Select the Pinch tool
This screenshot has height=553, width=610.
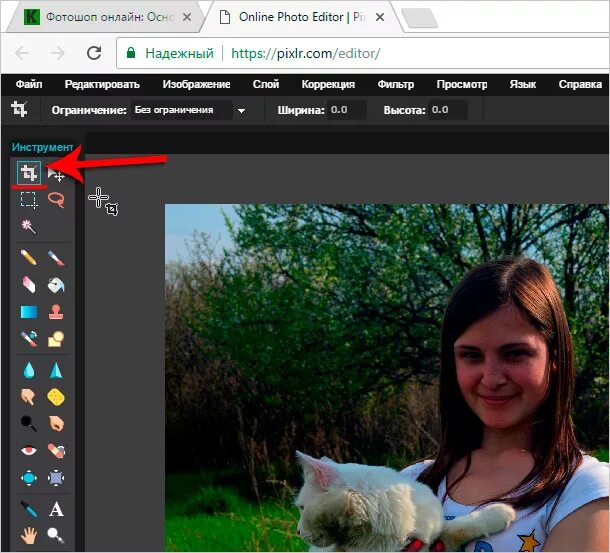[56, 478]
